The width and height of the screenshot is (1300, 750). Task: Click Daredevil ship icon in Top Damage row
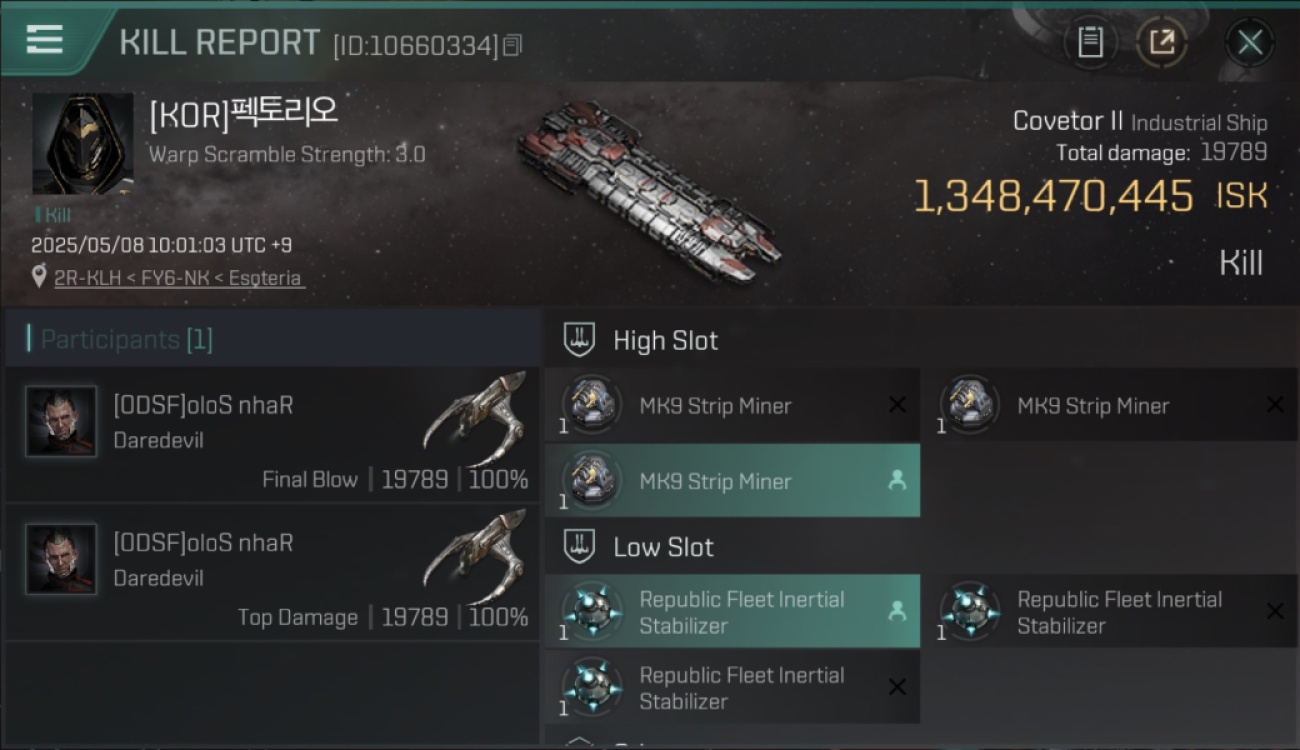tap(475, 555)
